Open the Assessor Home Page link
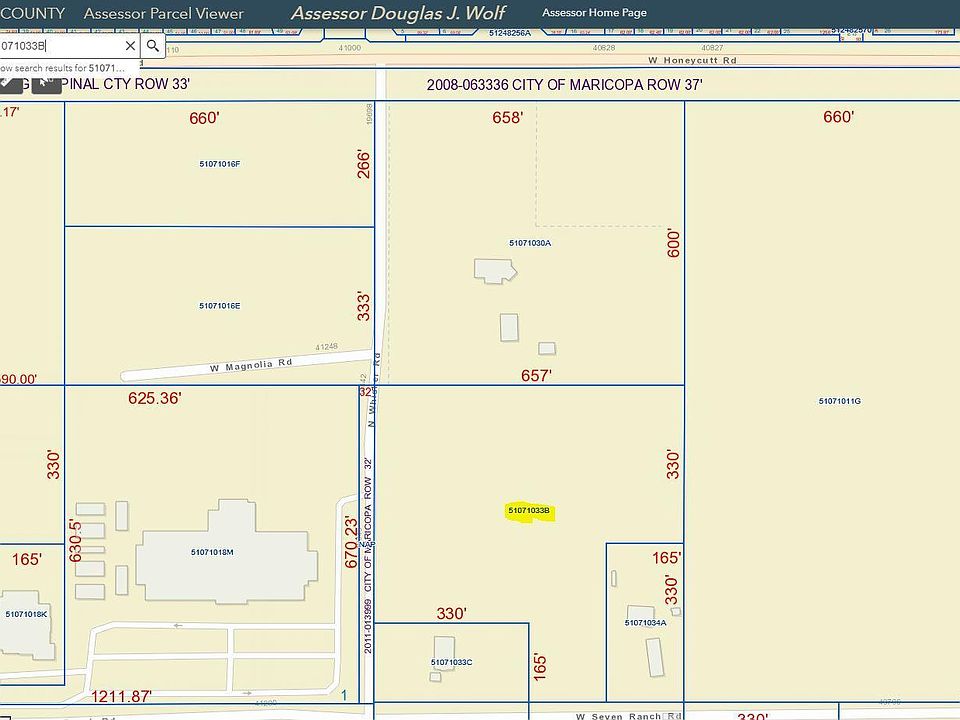 594,13
